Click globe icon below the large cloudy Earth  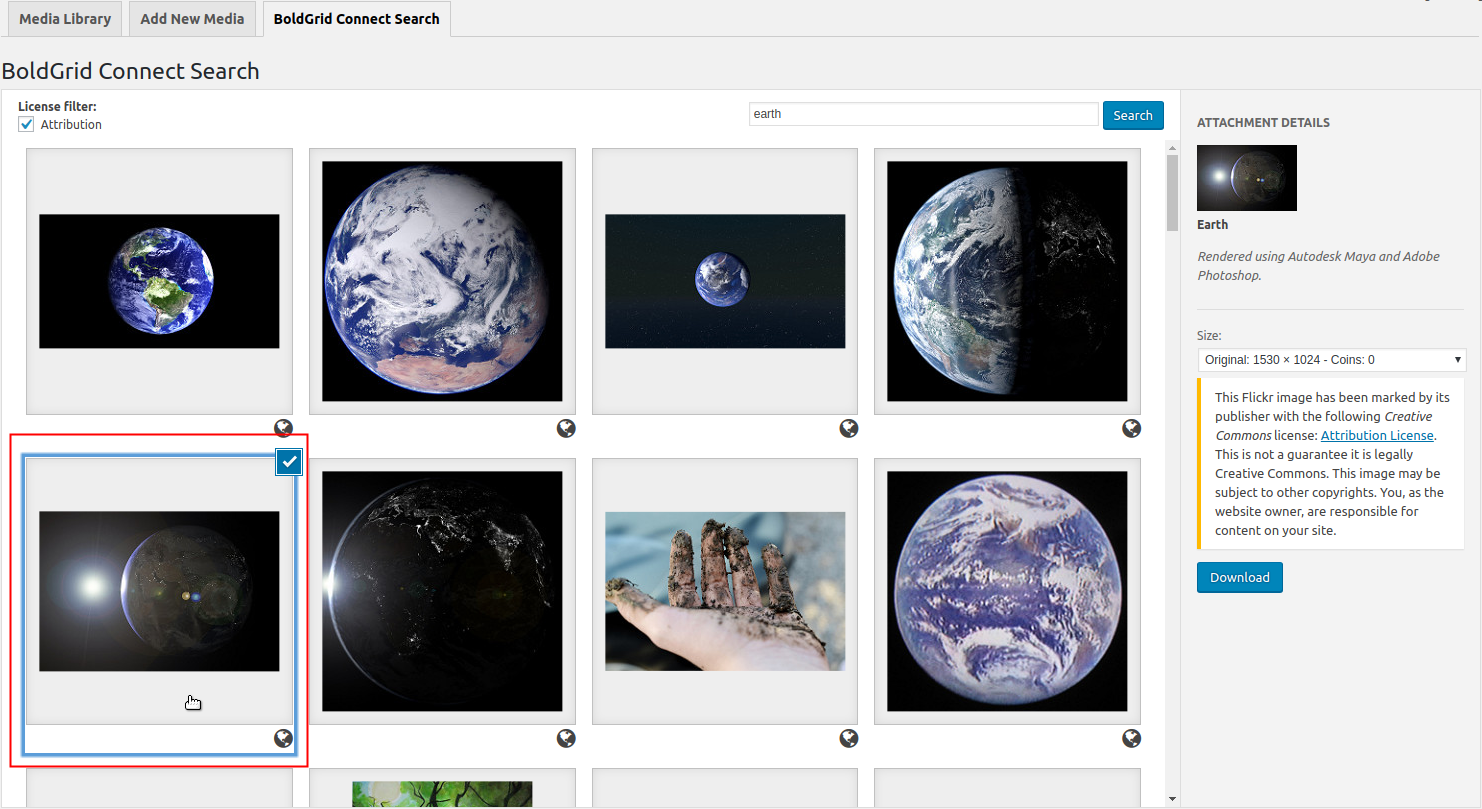pyautogui.click(x=566, y=429)
